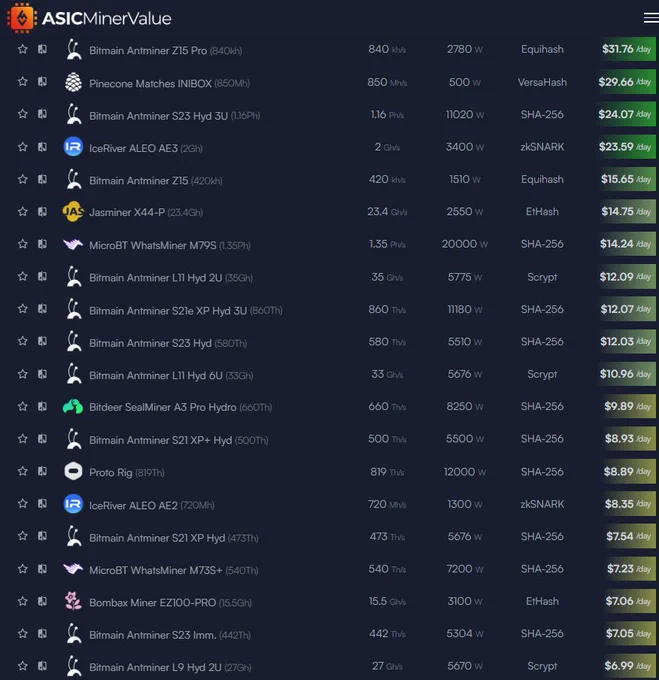Click the 2780 W power value
The width and height of the screenshot is (659, 680).
click(x=465, y=49)
